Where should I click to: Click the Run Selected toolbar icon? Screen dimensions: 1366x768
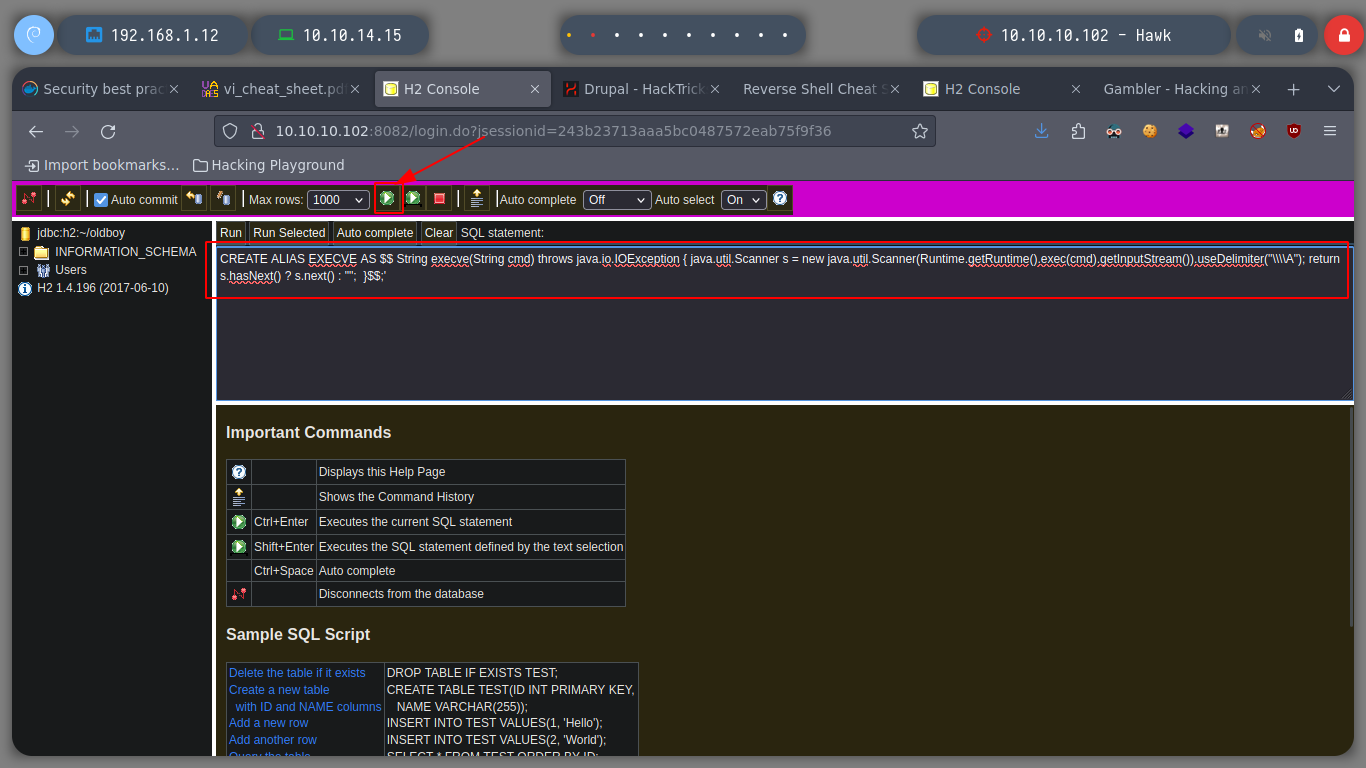coord(413,198)
